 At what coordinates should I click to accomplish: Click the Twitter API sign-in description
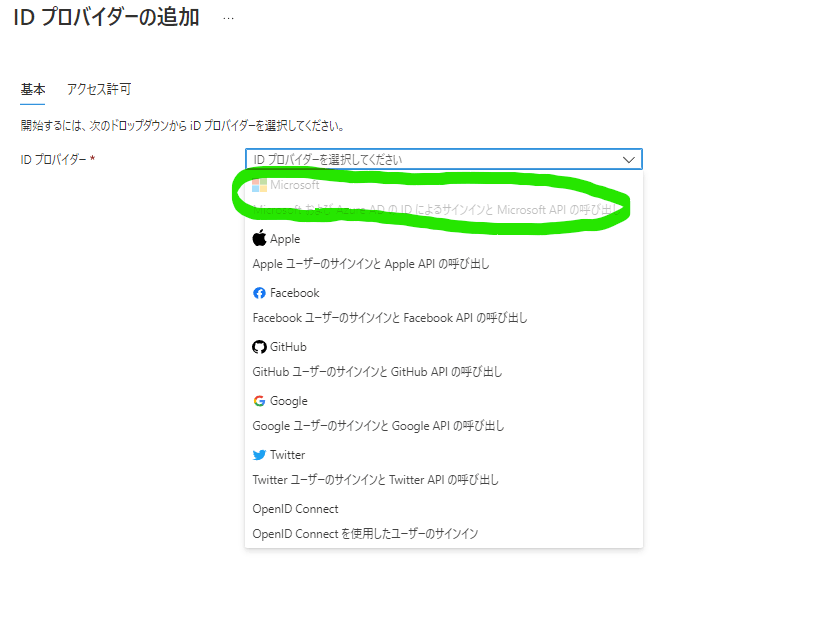click(375, 480)
